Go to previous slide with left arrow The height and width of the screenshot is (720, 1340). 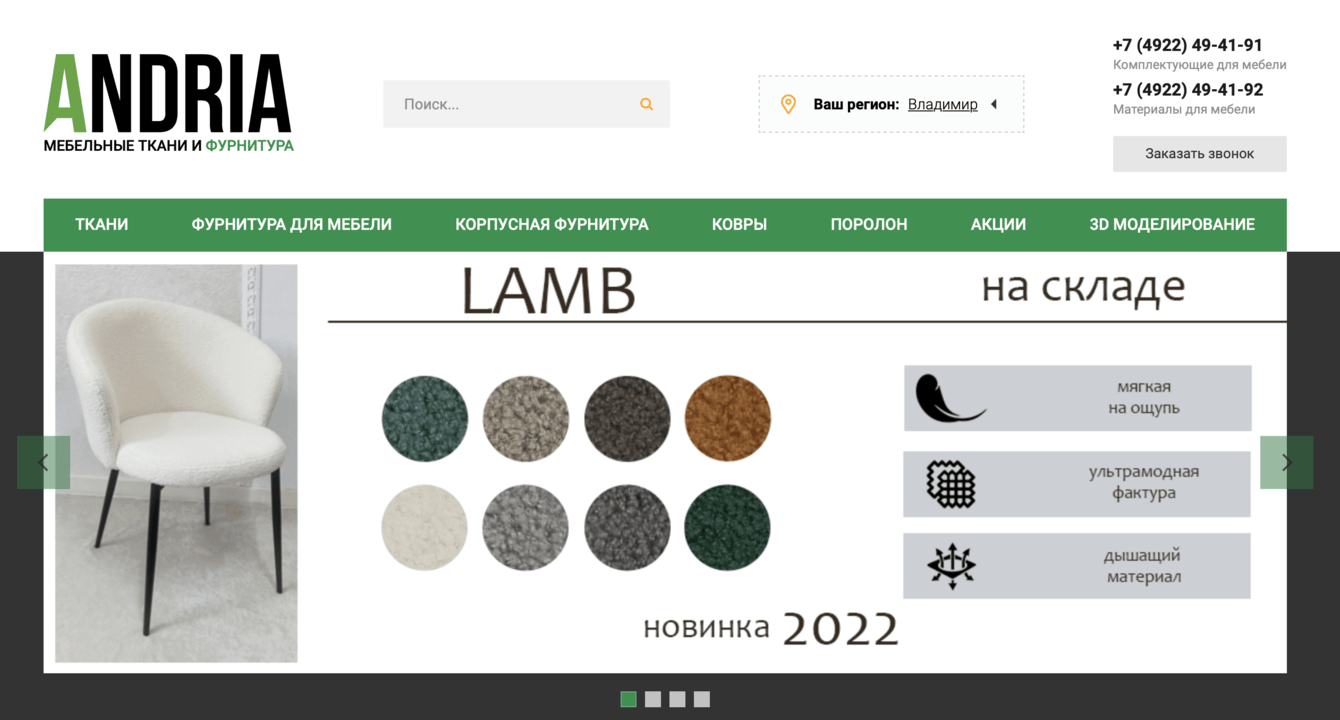43,462
